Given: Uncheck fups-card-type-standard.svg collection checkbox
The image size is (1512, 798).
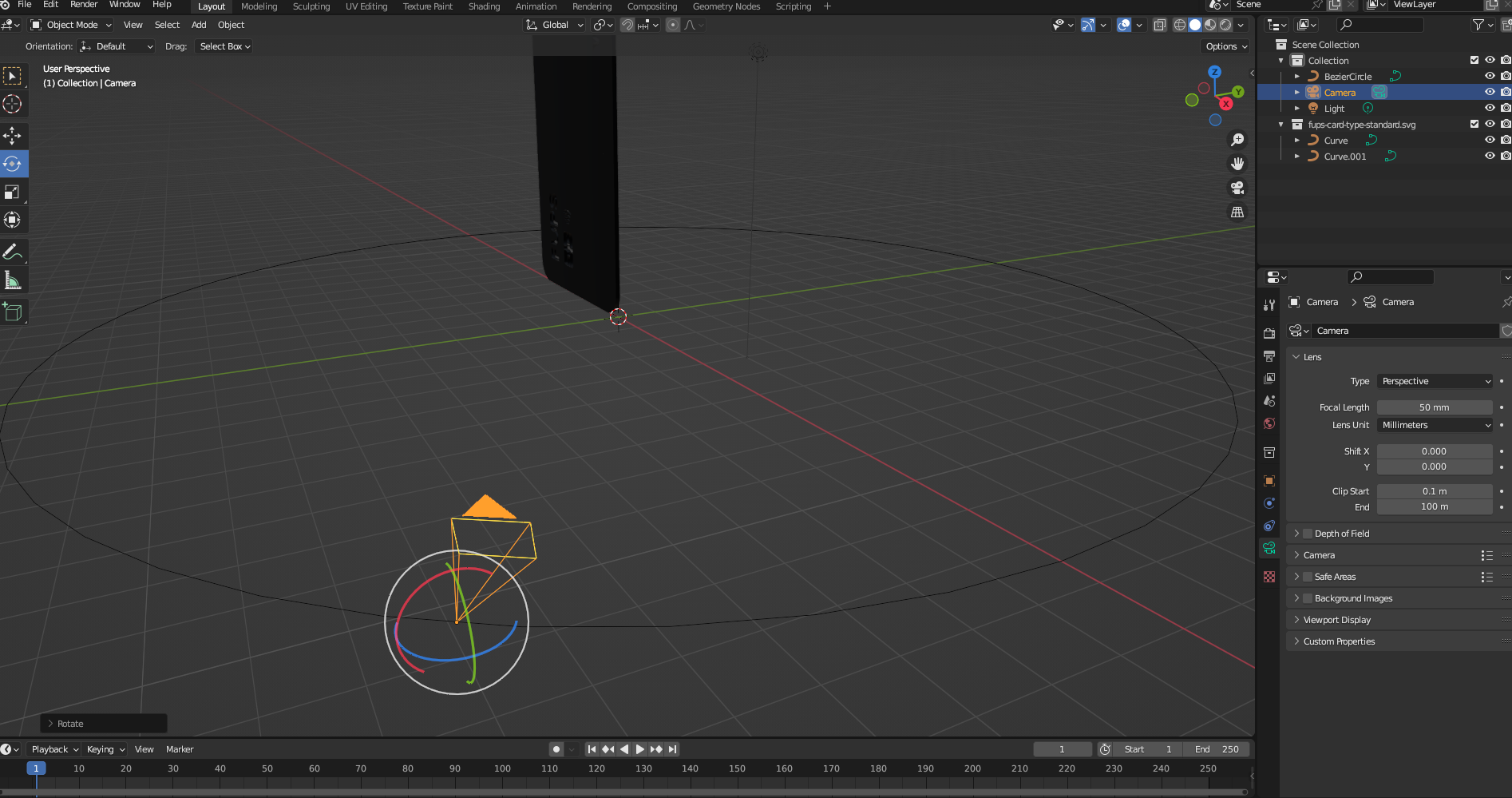Looking at the screenshot, I should tap(1474, 125).
